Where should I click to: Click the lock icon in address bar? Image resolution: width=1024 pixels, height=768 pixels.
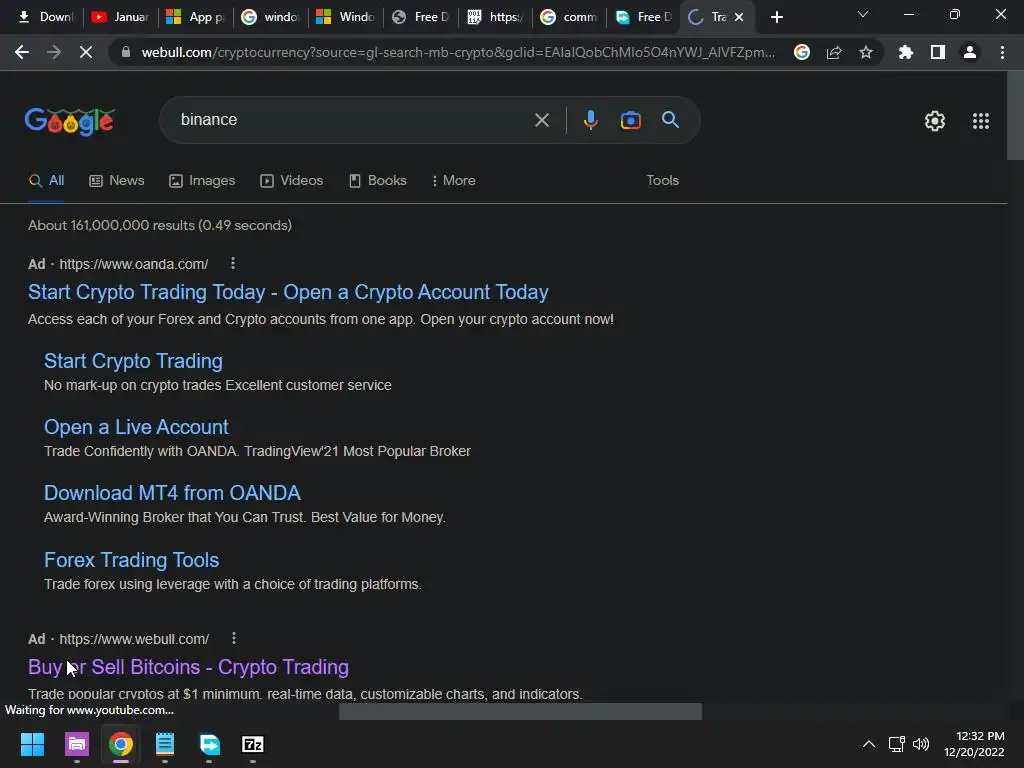coord(126,52)
